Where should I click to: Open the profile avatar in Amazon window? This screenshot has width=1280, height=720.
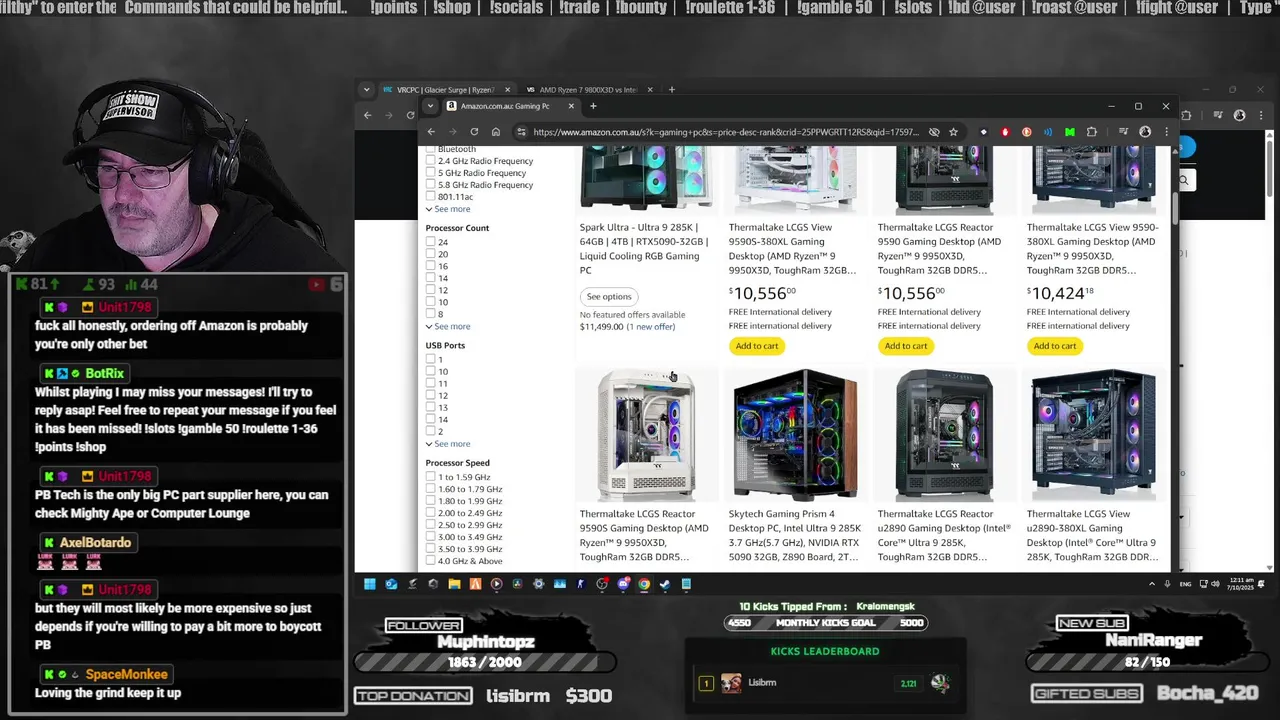1145,132
